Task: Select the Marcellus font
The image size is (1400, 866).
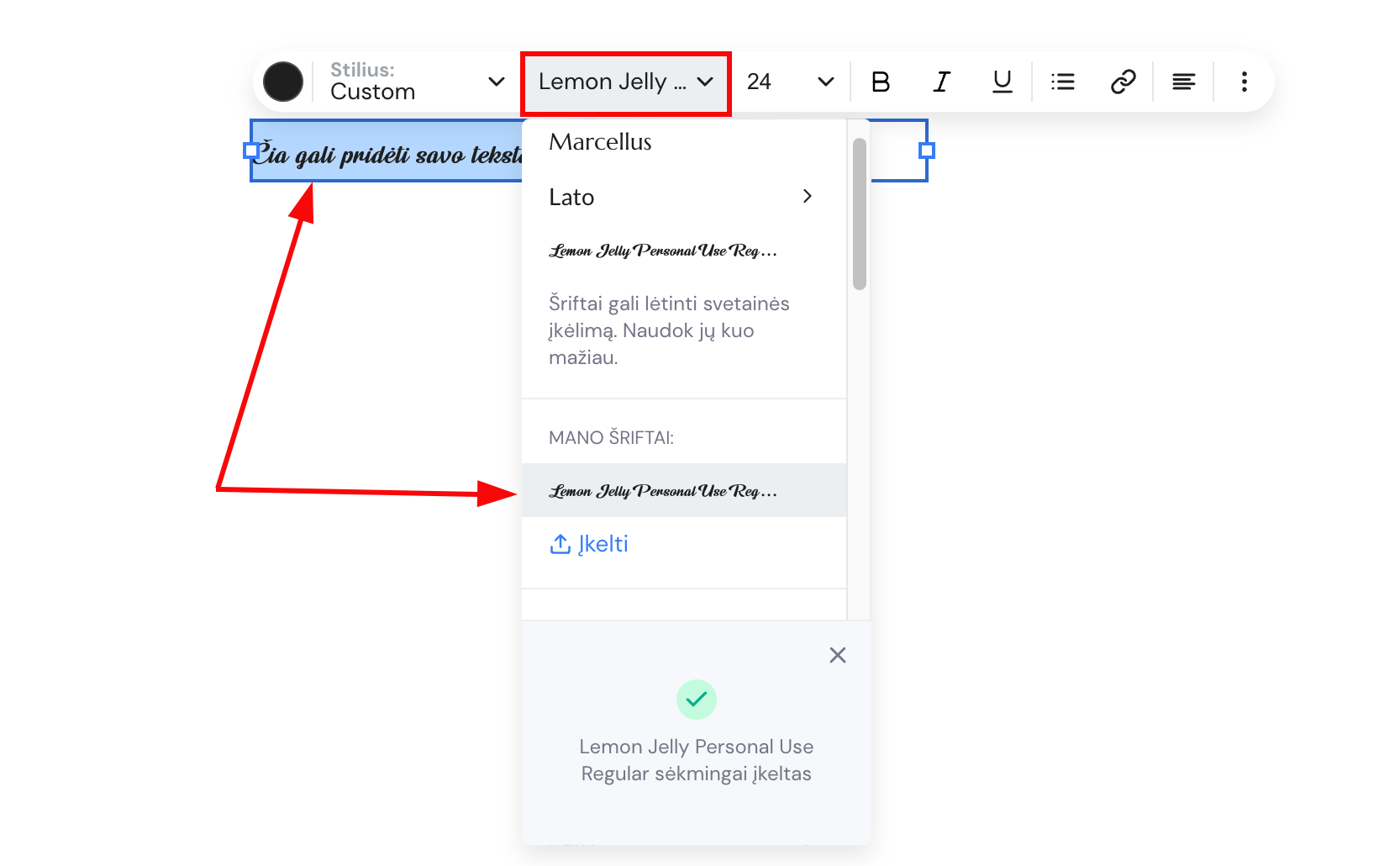Action: click(600, 142)
